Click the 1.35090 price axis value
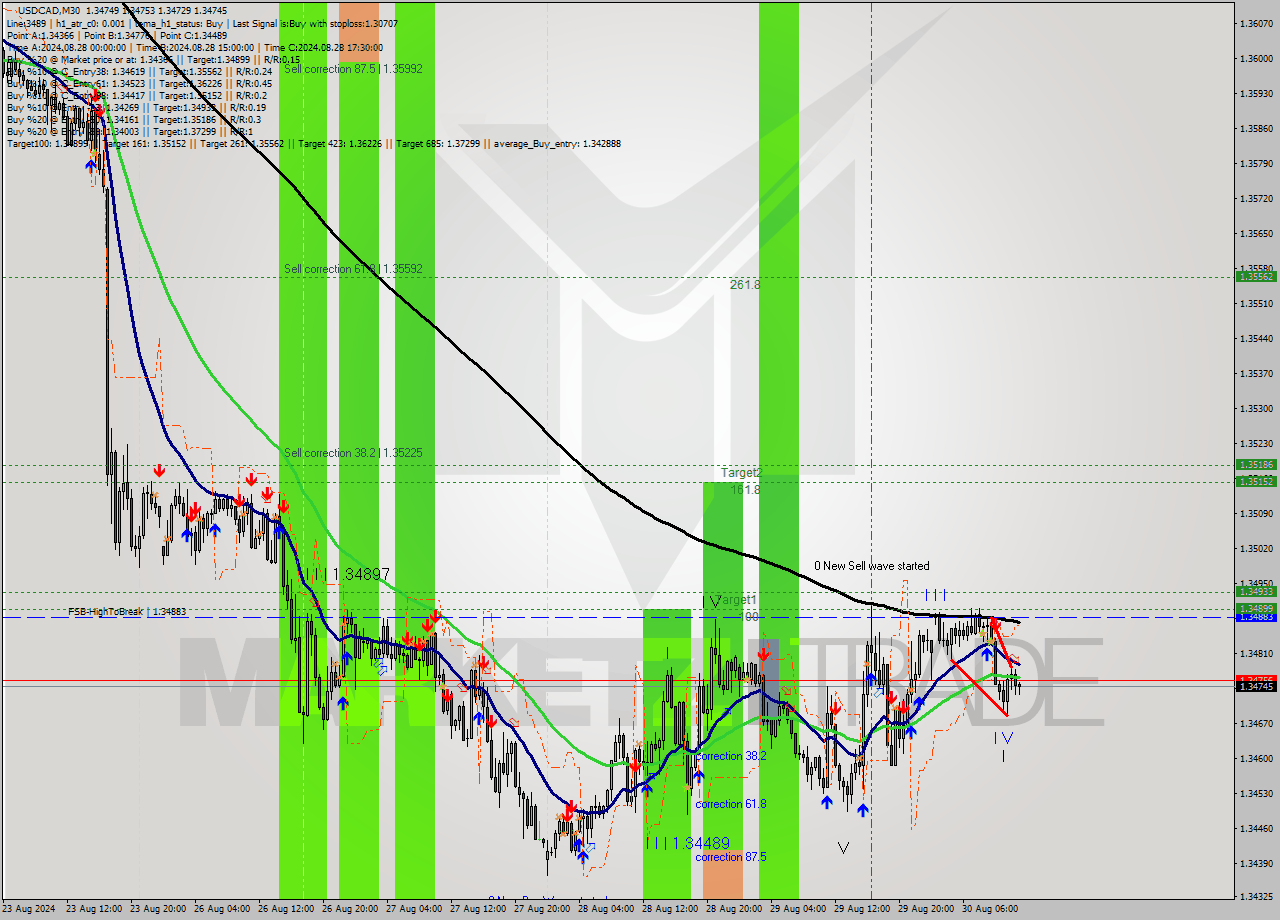 pos(1256,513)
